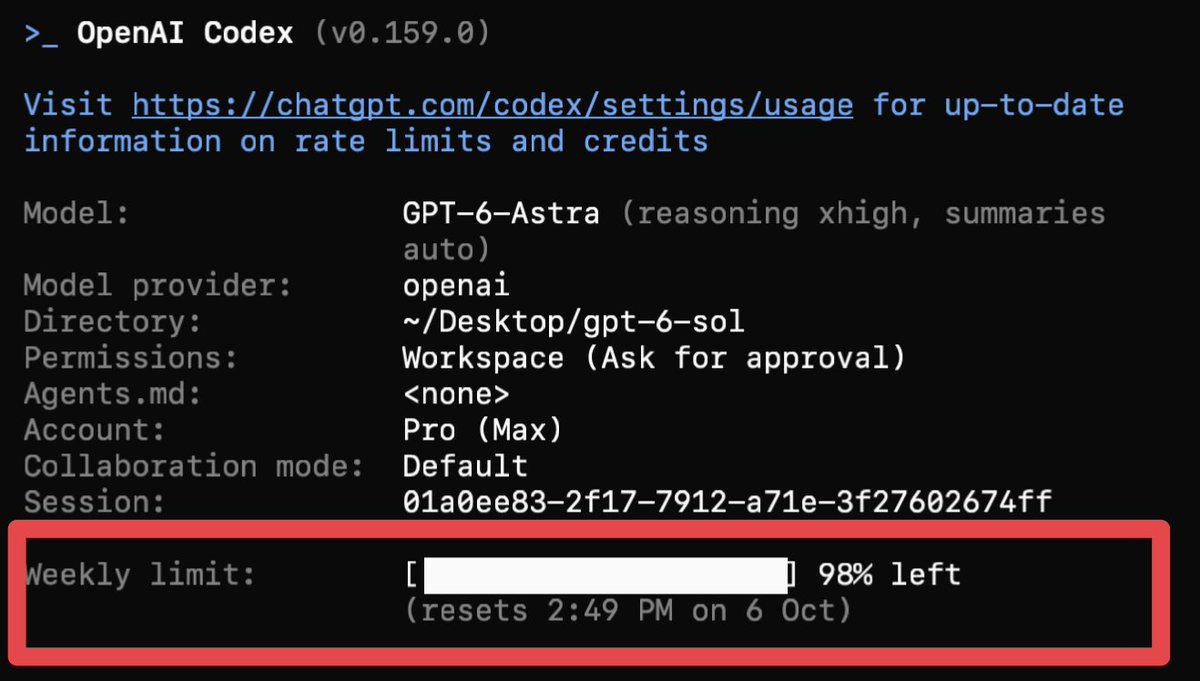This screenshot has width=1200, height=681.
Task: Click the white weekly limit progress bar
Action: pyautogui.click(x=606, y=574)
